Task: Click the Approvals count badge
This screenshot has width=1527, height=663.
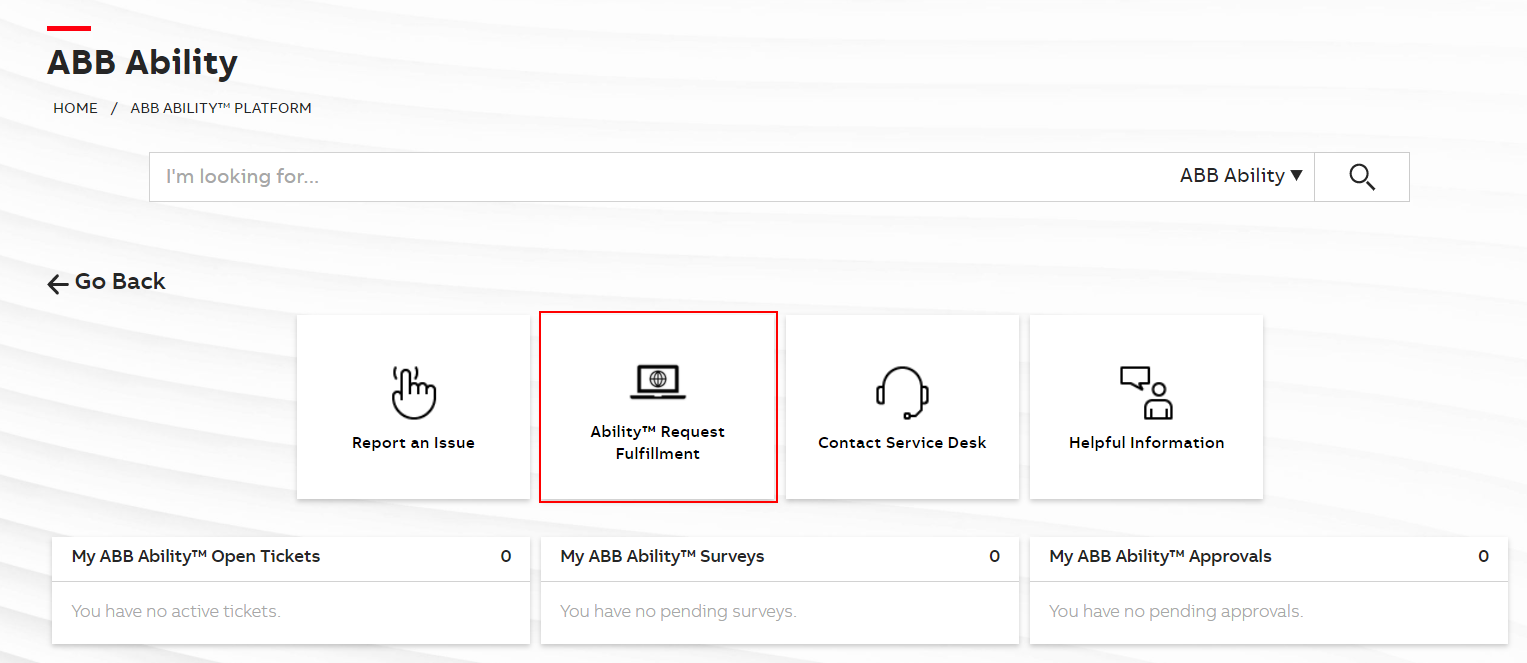Action: [x=1483, y=557]
